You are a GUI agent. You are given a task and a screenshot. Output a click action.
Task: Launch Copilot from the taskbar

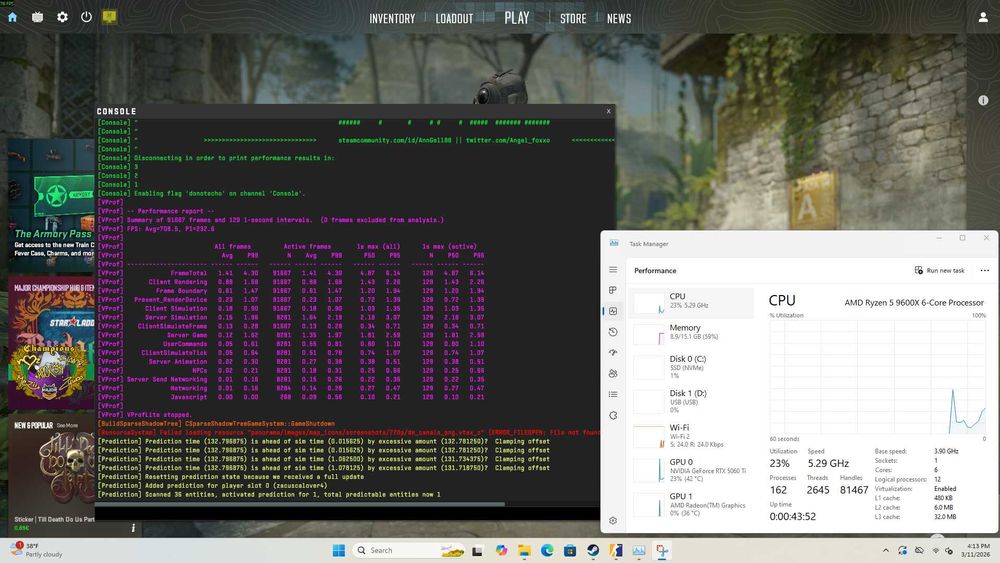(x=501, y=550)
